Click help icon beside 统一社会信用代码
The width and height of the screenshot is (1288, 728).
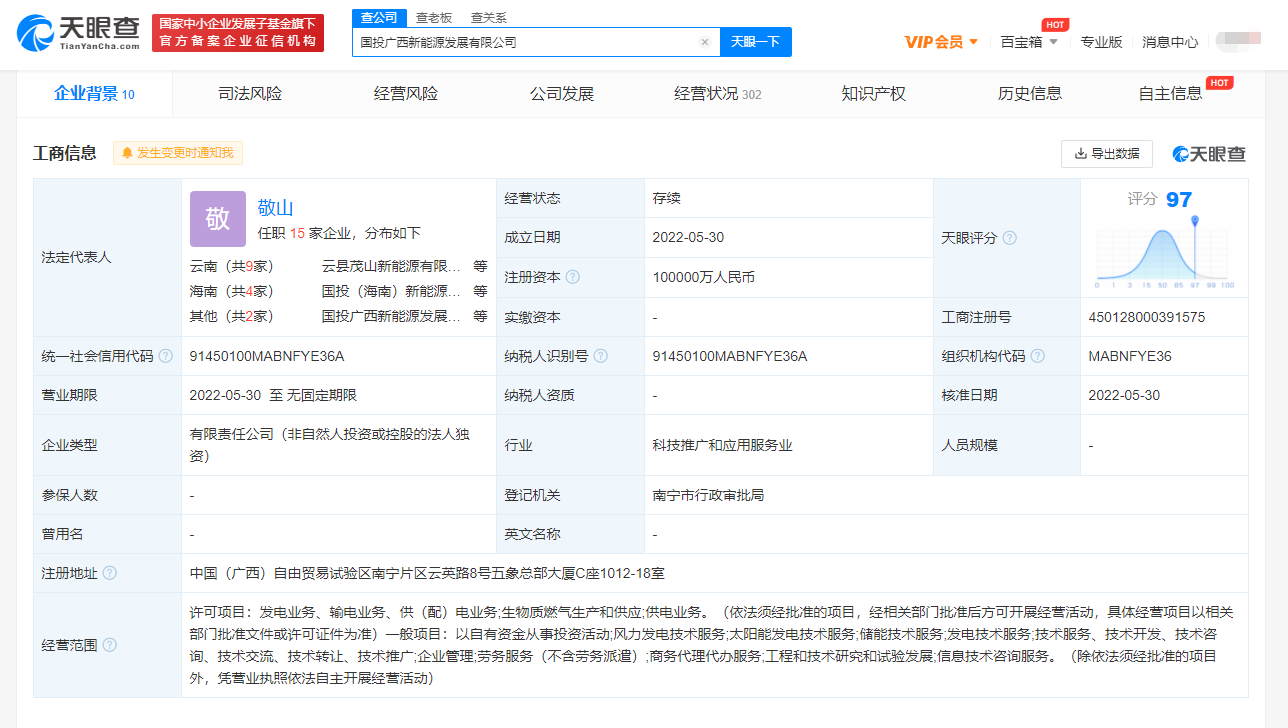pyautogui.click(x=166, y=356)
